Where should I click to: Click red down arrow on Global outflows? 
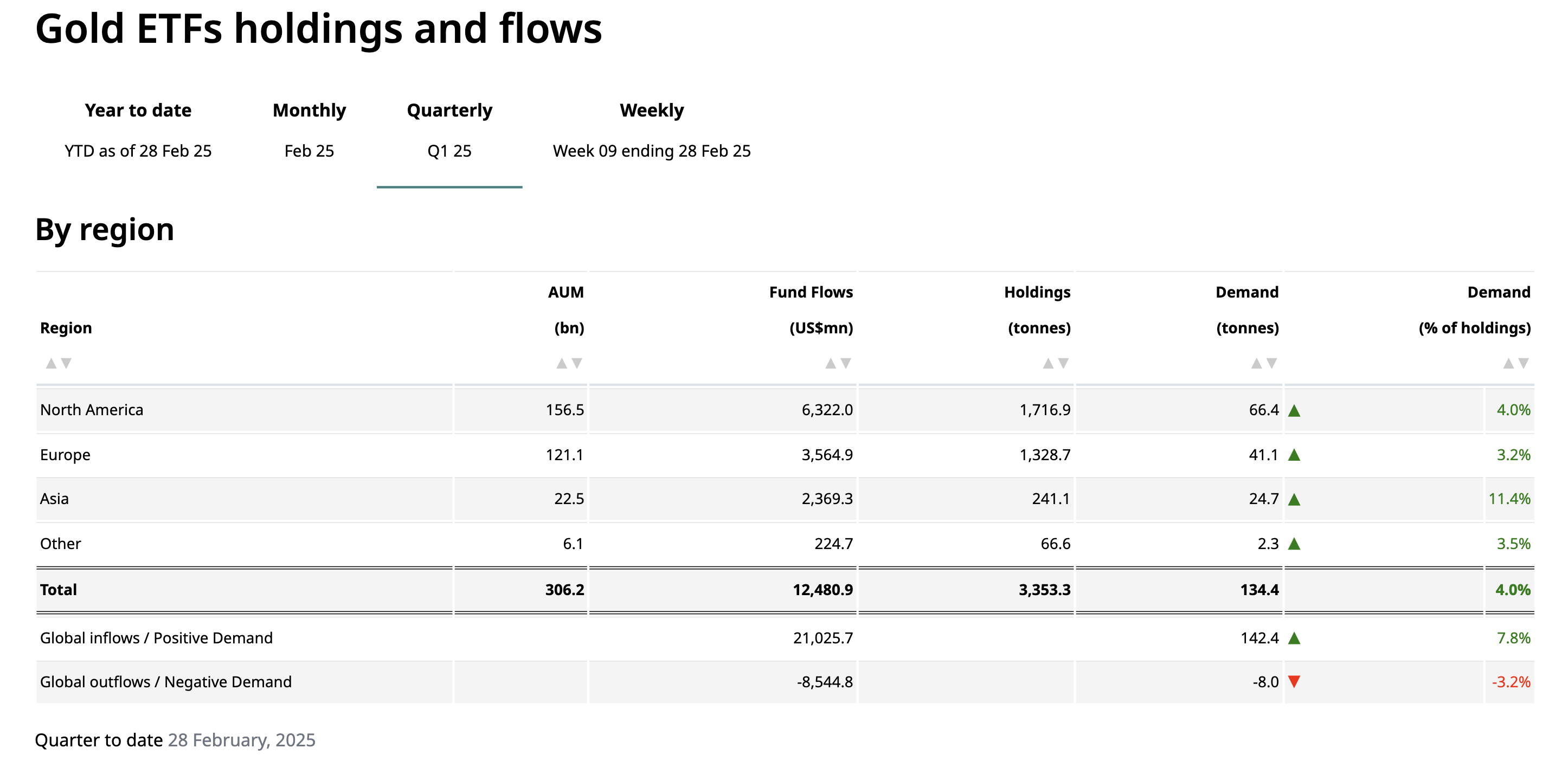point(1294,681)
